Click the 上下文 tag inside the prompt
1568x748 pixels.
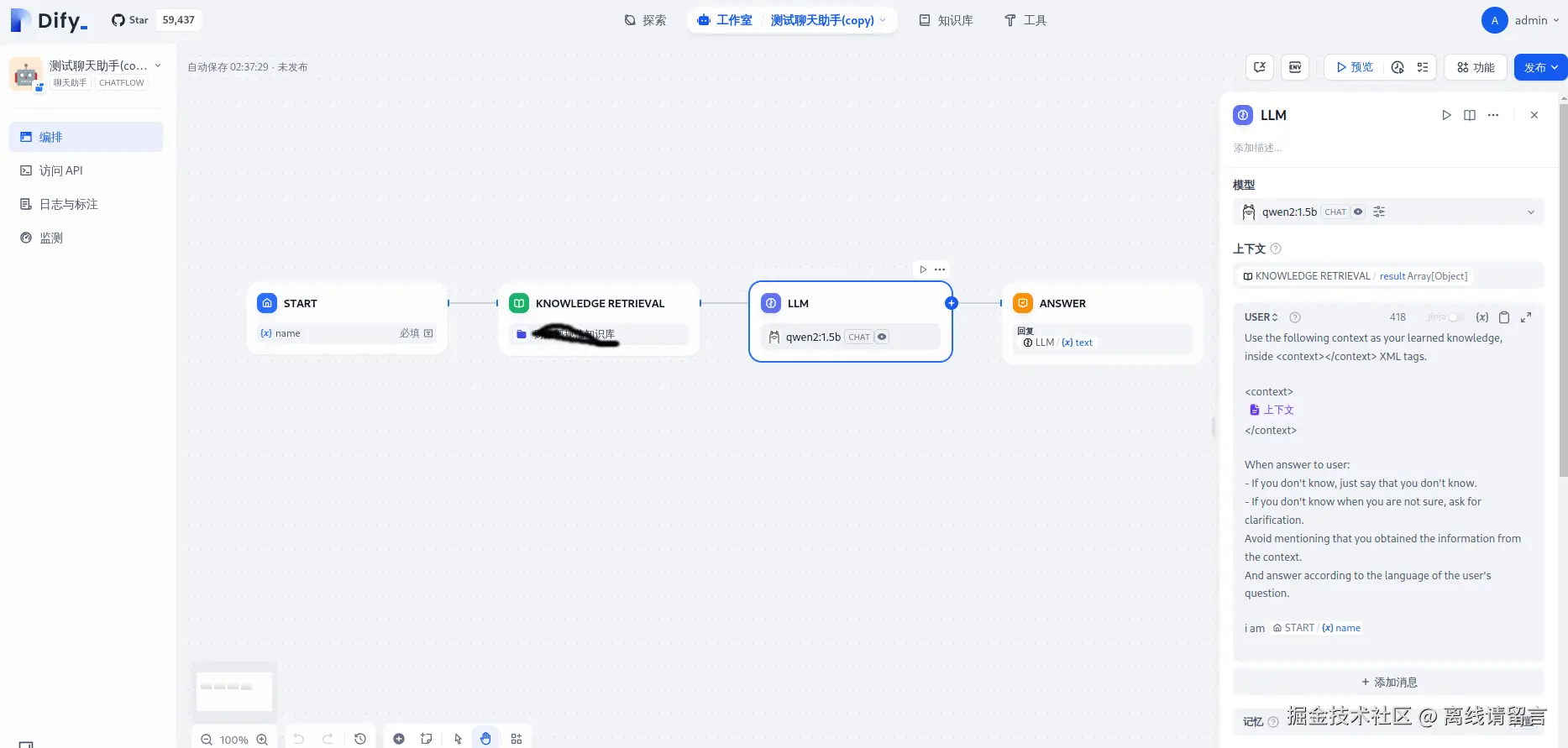[1272, 410]
